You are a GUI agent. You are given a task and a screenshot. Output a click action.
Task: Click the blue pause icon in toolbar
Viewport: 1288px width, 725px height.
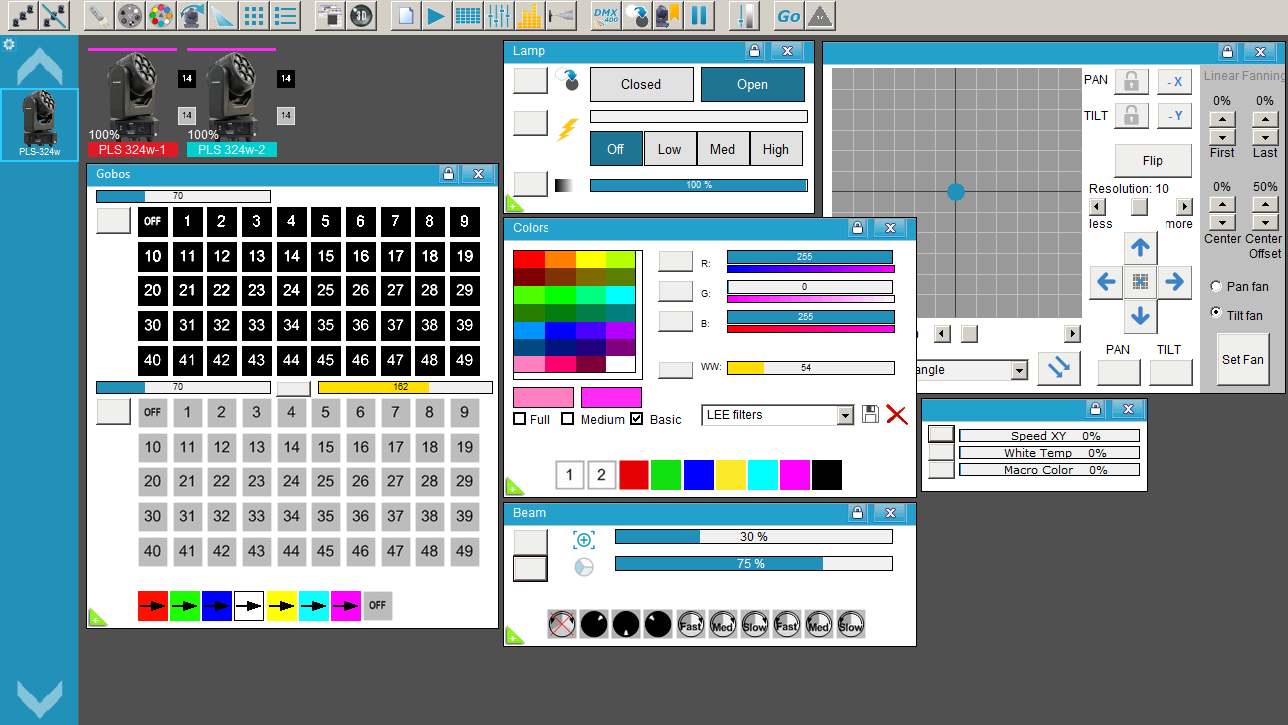tap(699, 16)
